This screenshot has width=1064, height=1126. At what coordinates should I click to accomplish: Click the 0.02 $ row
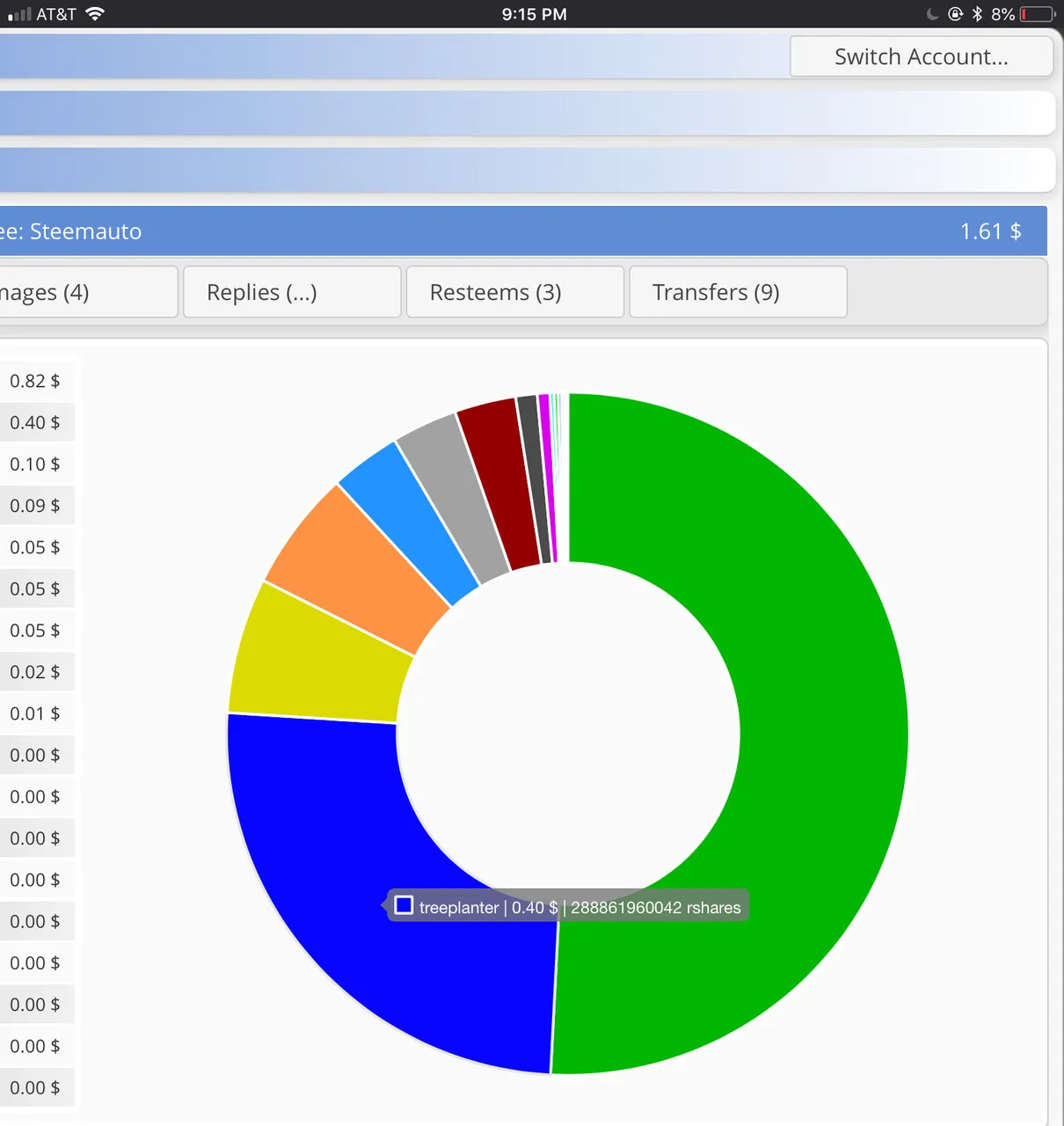37,672
